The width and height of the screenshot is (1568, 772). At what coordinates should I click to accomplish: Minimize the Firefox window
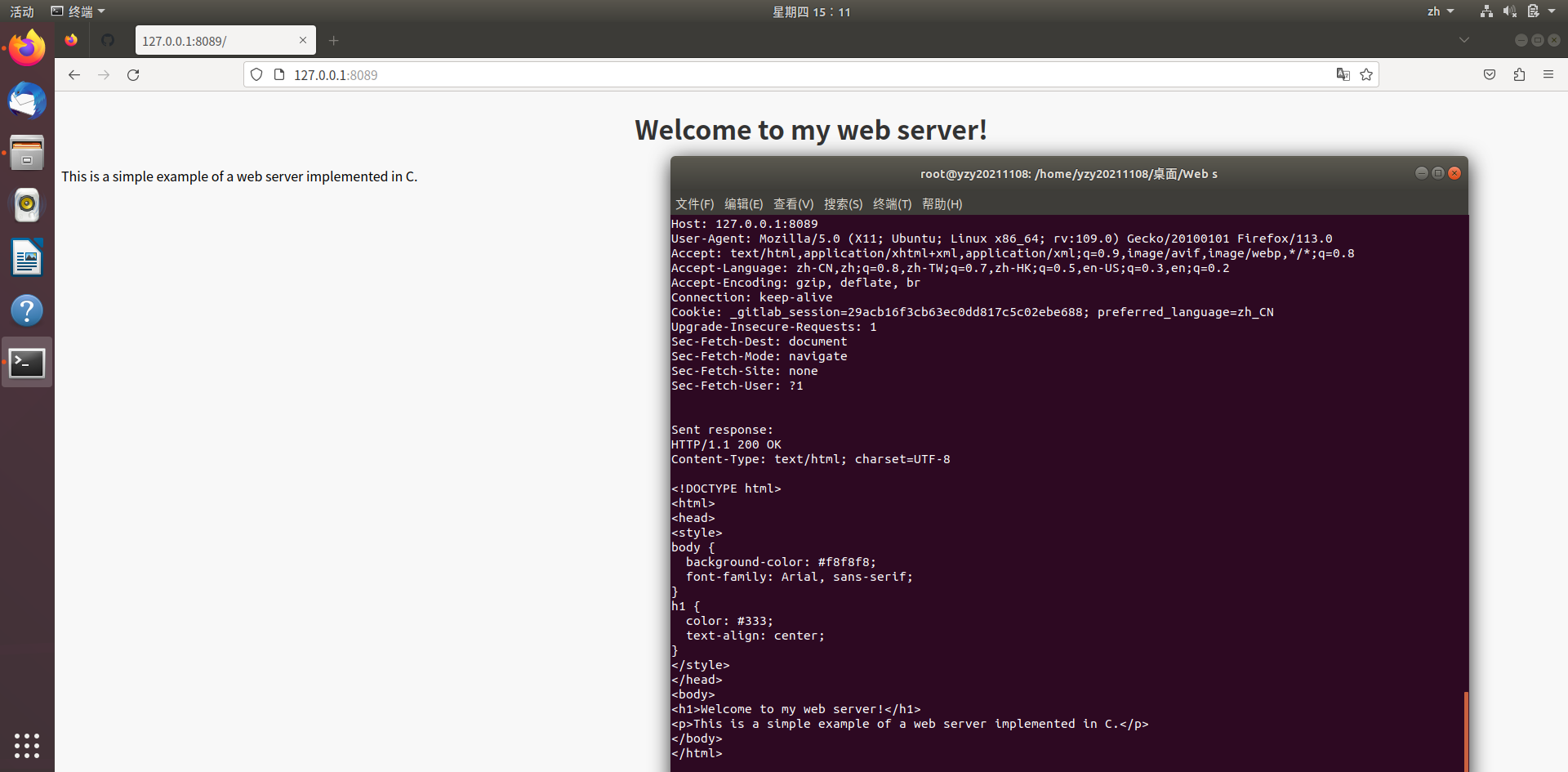[1521, 40]
